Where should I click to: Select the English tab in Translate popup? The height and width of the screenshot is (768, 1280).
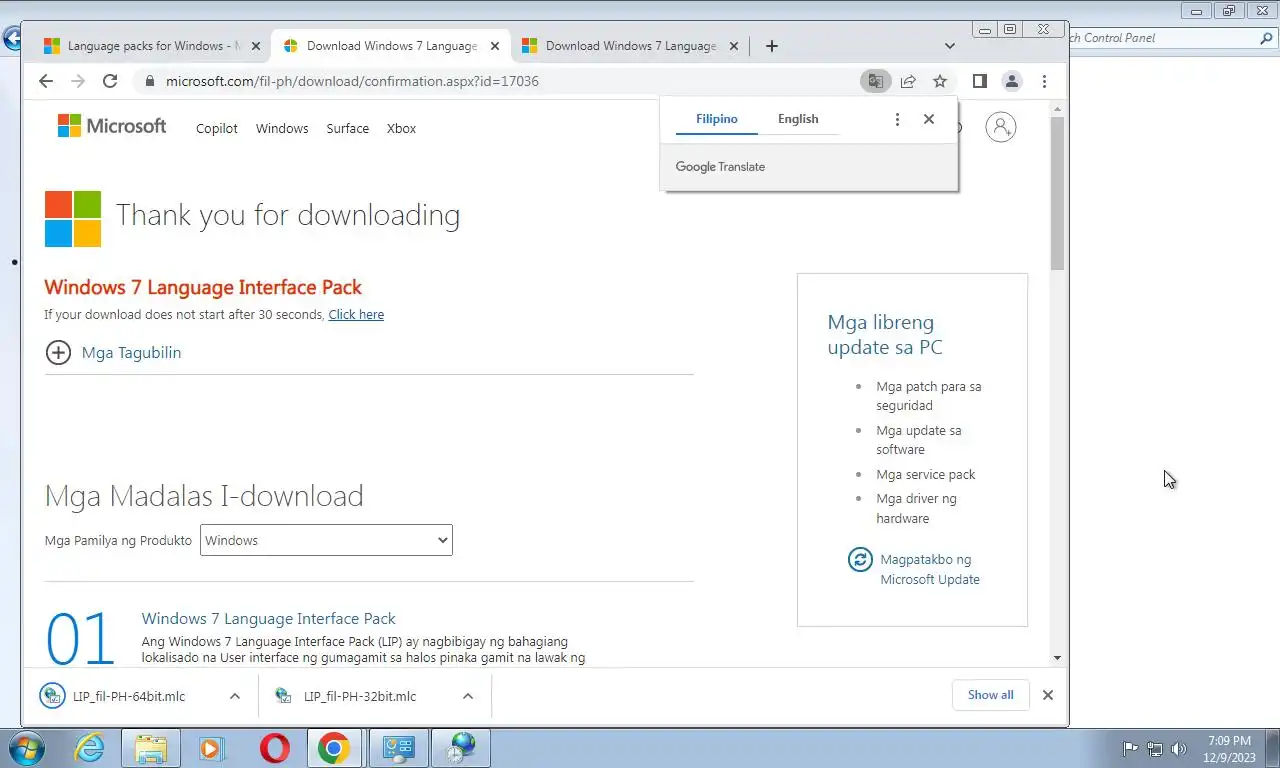coord(798,119)
